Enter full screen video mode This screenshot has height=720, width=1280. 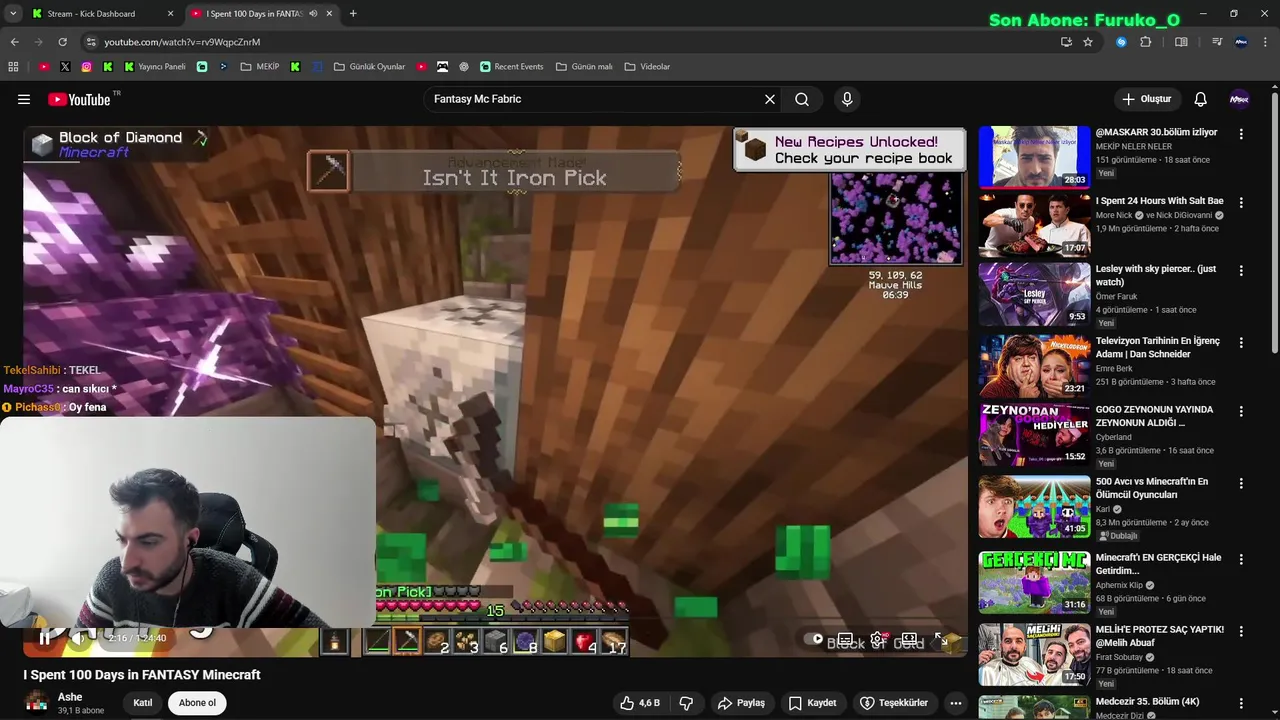point(941,639)
